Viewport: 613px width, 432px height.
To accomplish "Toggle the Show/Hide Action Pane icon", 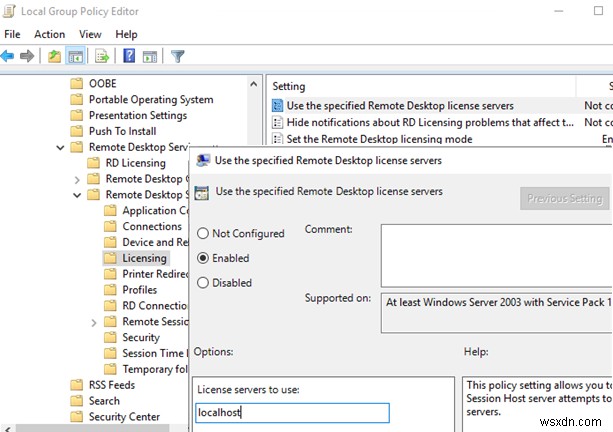I will (150, 56).
